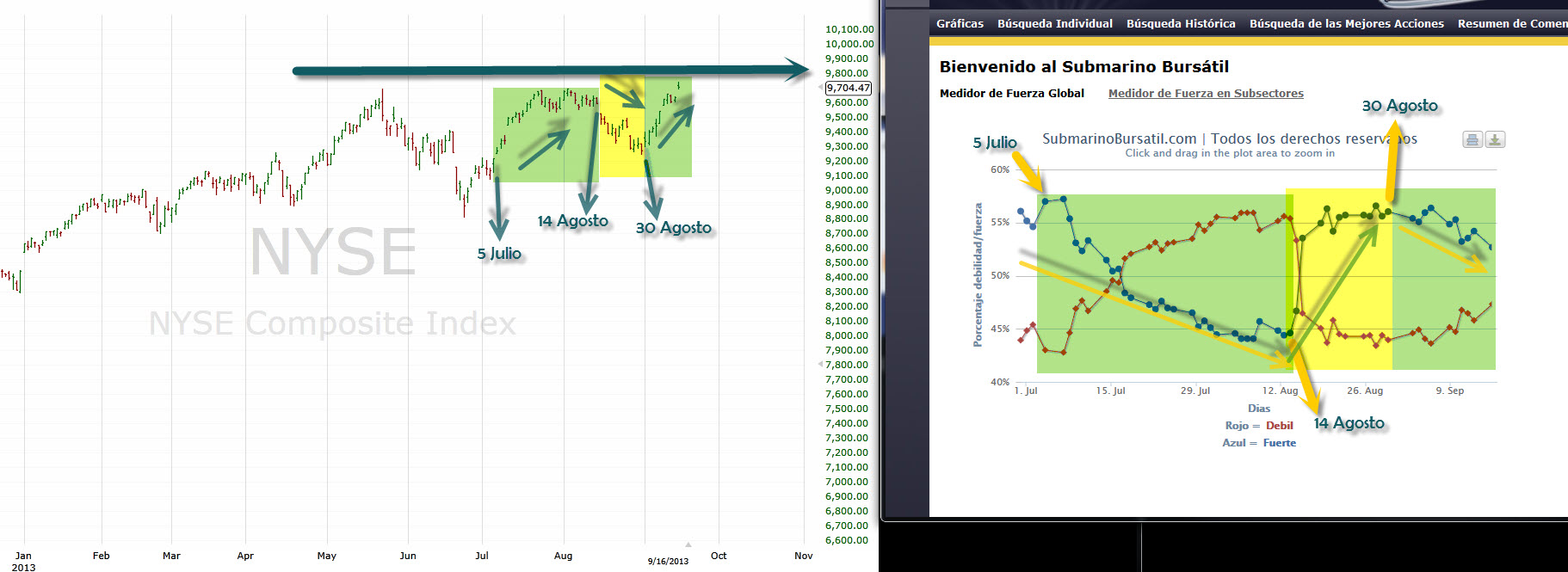The image size is (1568, 572).
Task: Click the Debil legend label
Action: pyautogui.click(x=1279, y=426)
